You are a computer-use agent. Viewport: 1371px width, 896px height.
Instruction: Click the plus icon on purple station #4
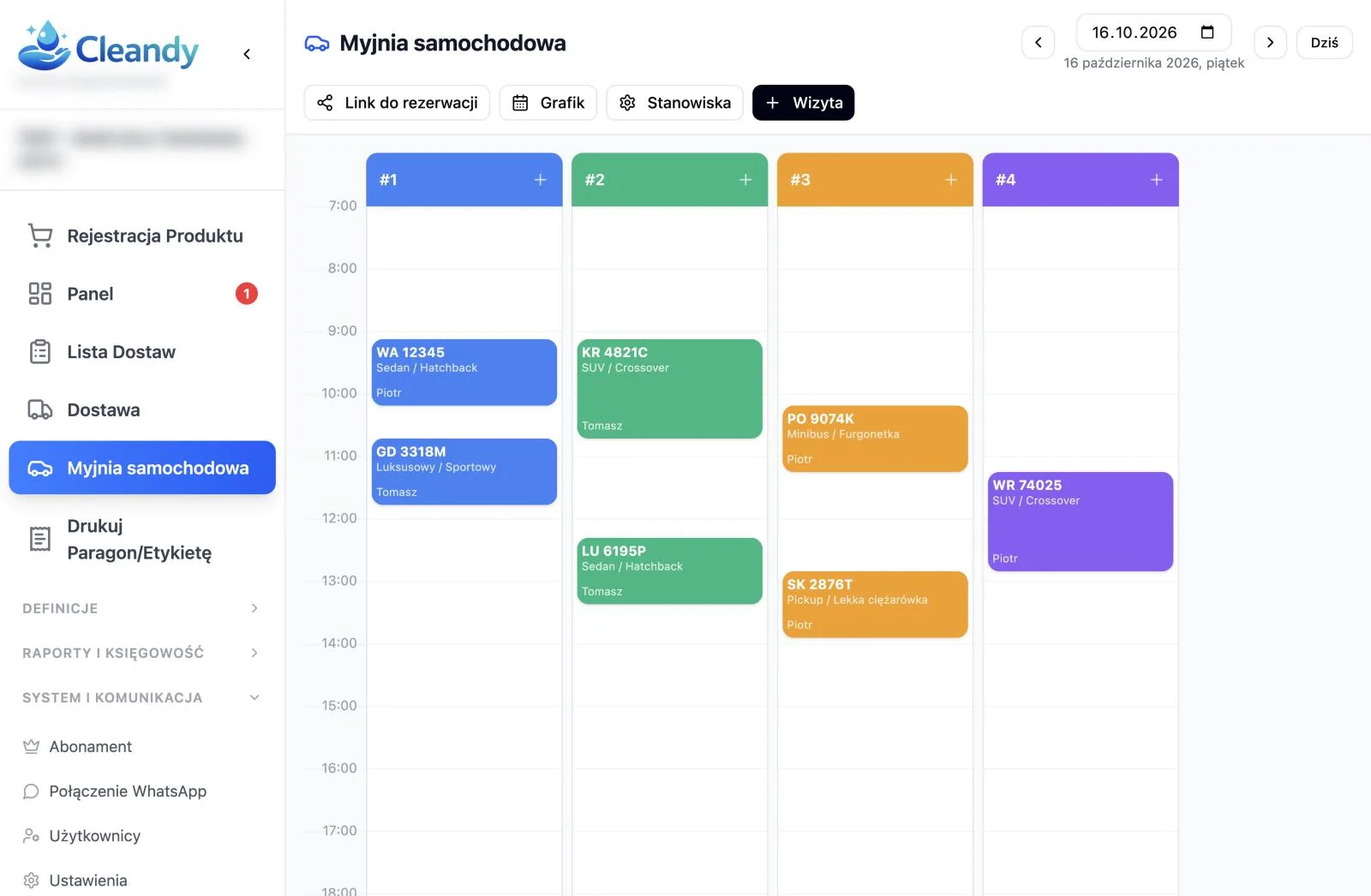pyautogui.click(x=1157, y=180)
